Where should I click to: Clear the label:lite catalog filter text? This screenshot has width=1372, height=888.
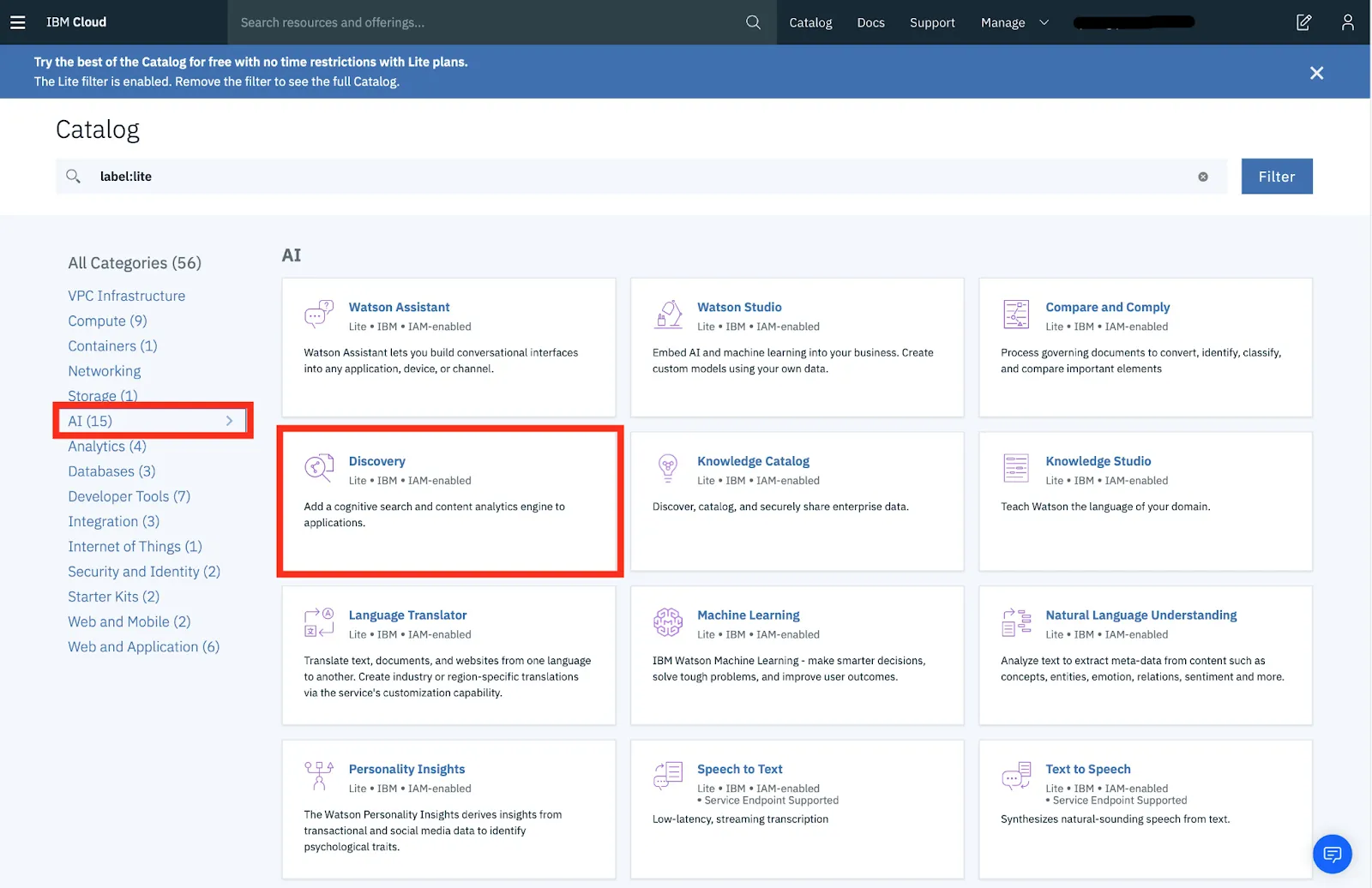[1203, 177]
